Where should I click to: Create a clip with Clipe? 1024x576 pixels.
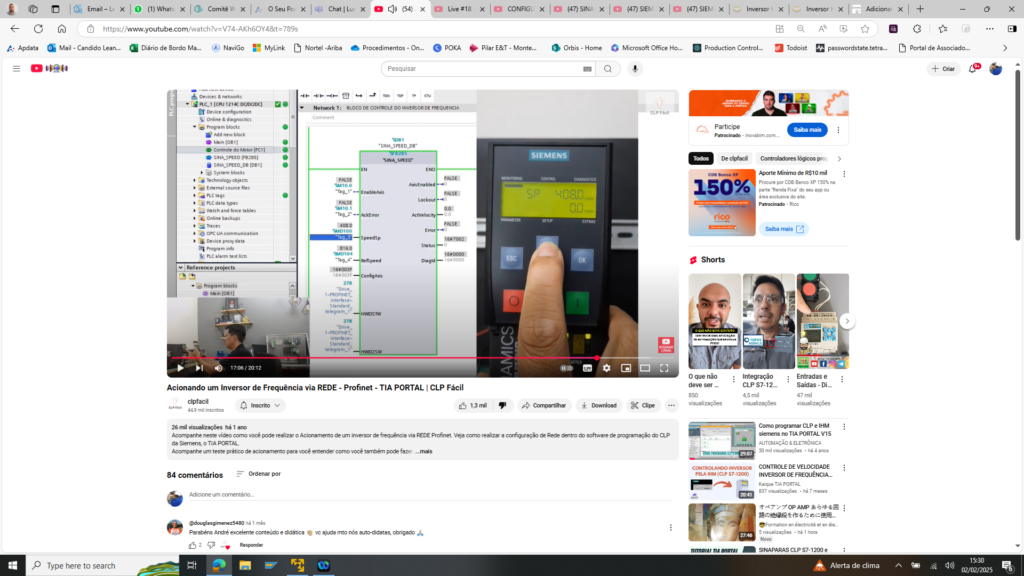[643, 406]
